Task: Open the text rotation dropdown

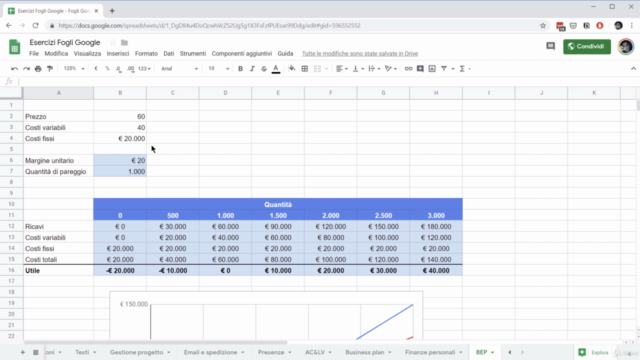Action: tap(391, 69)
